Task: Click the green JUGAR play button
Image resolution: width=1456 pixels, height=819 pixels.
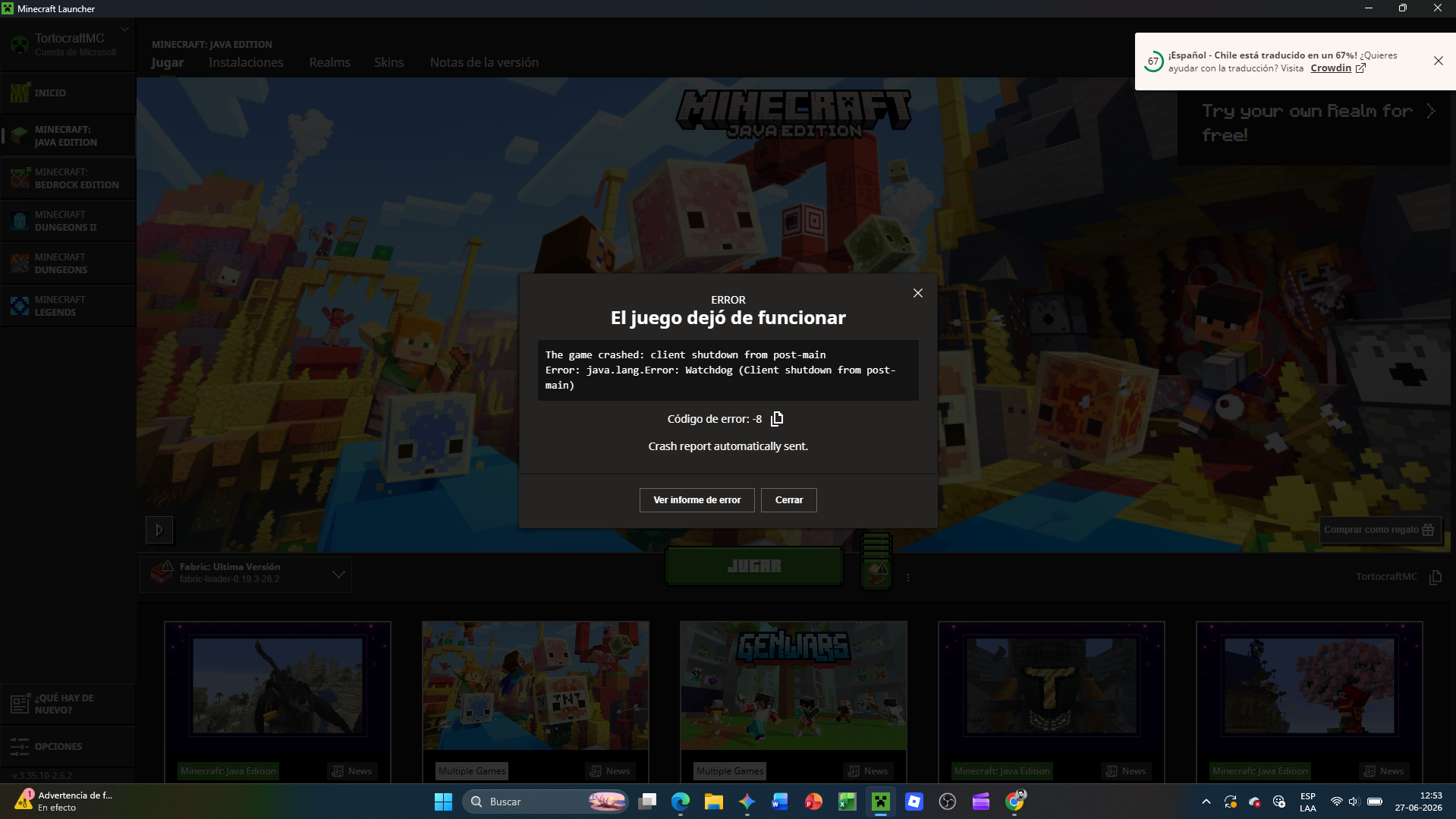Action: [x=754, y=566]
